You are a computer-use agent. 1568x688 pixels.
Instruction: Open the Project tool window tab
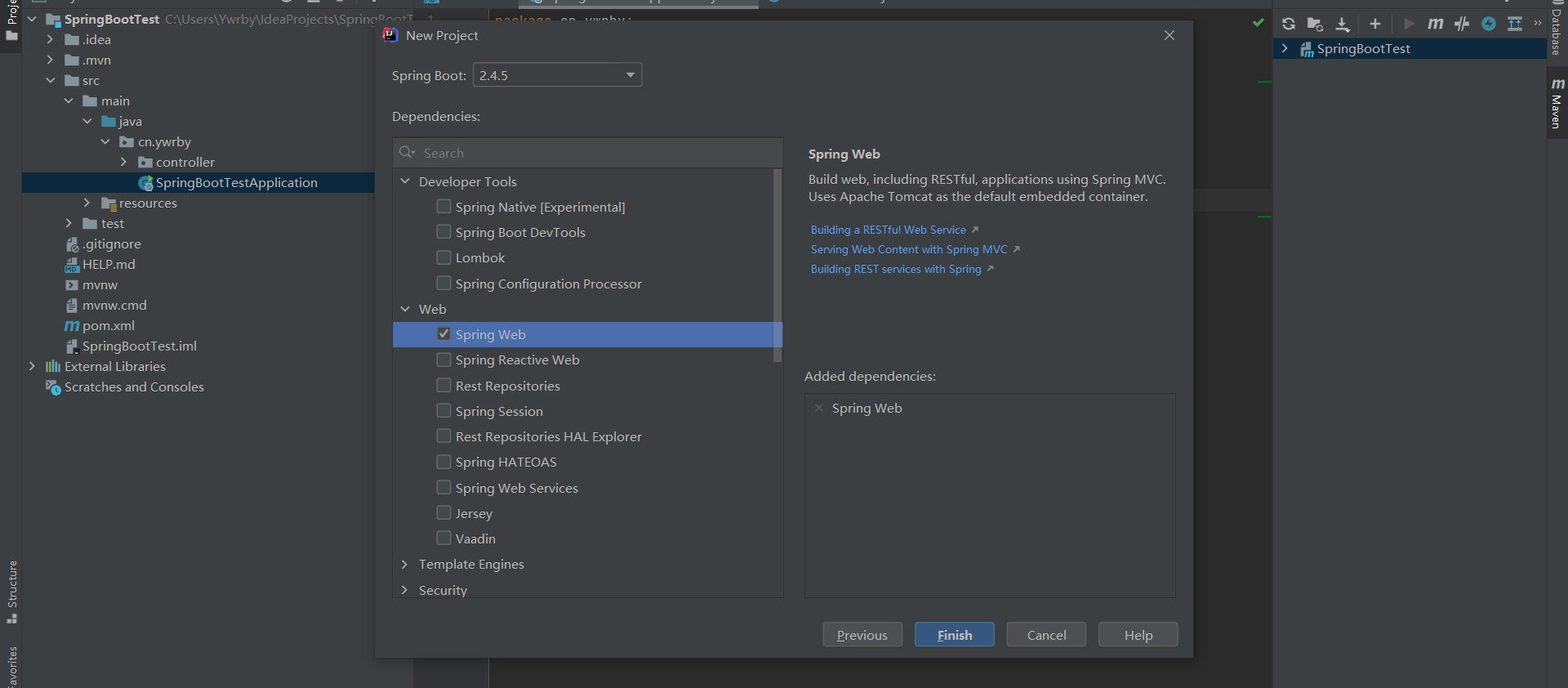[x=11, y=20]
